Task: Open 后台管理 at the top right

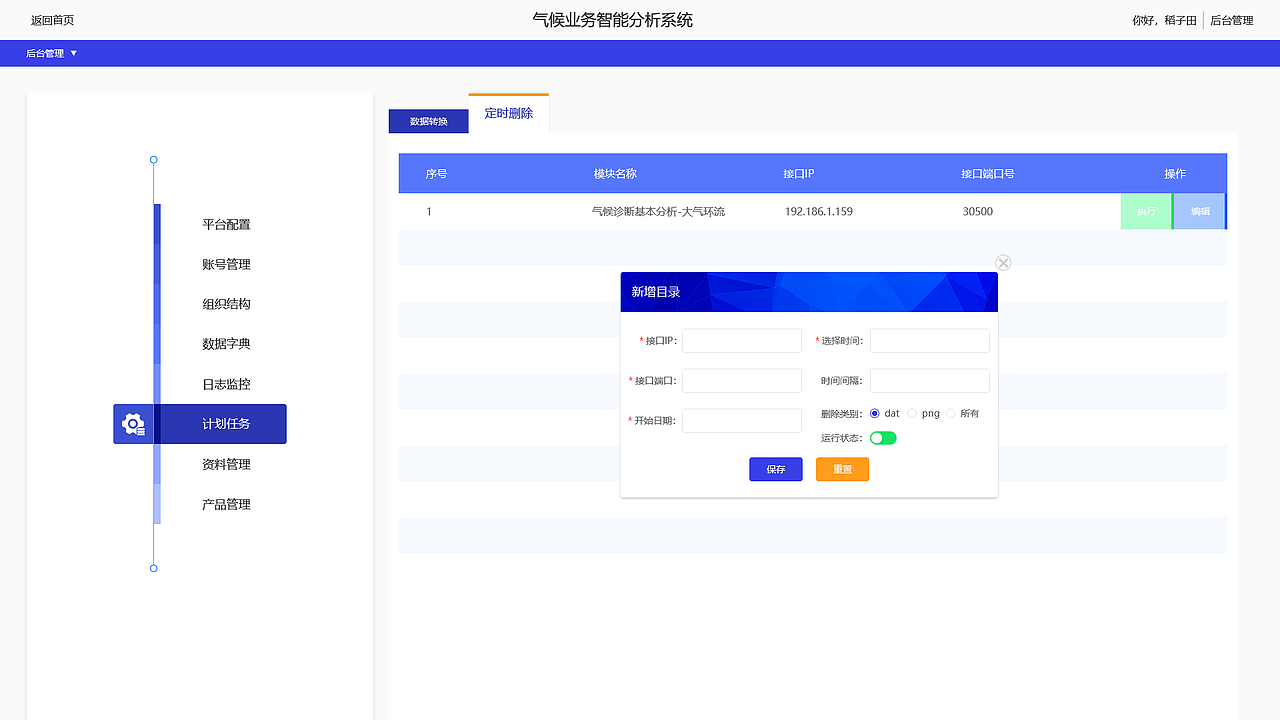Action: [1231, 19]
